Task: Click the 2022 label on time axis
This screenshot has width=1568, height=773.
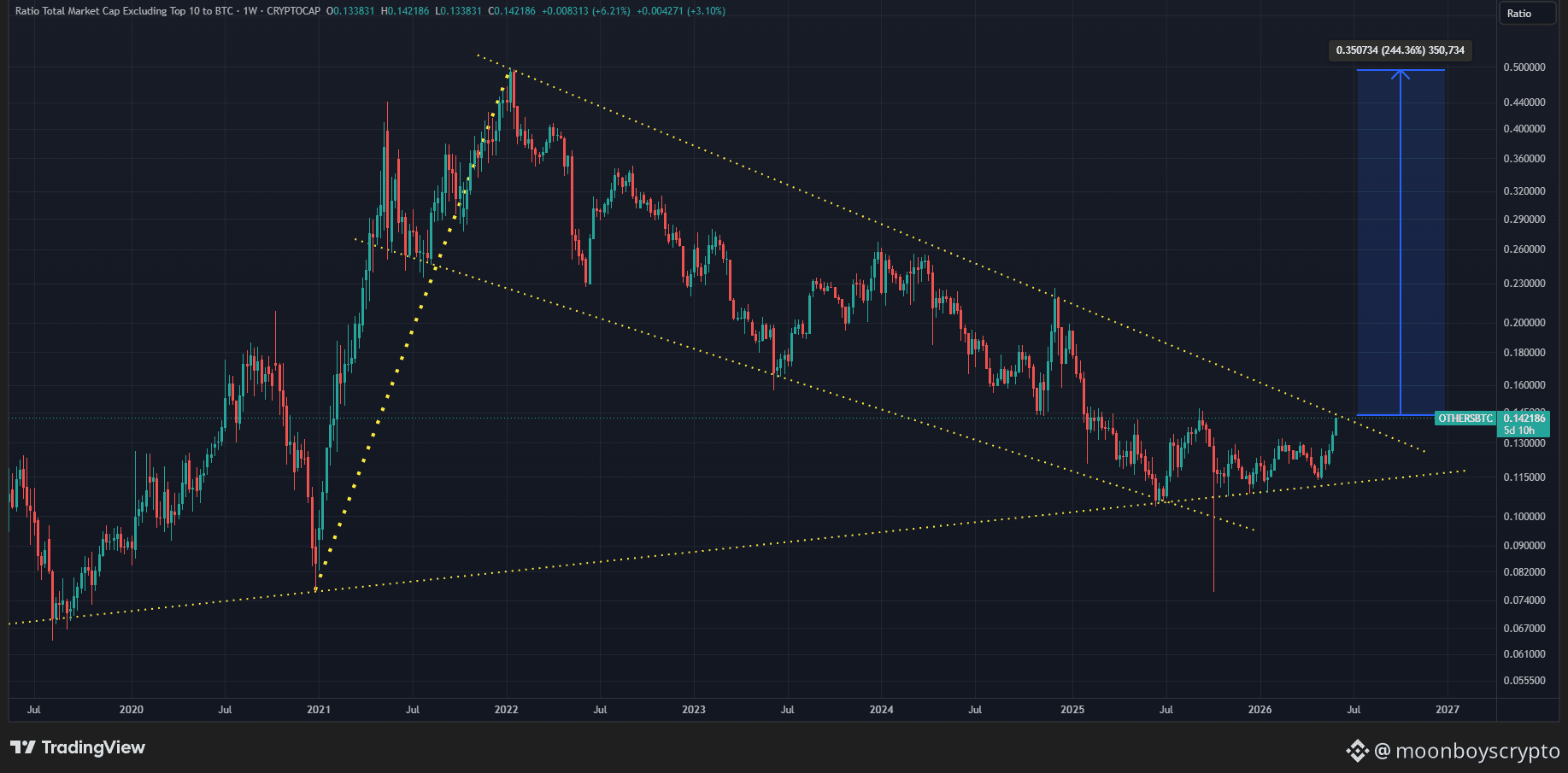Action: click(506, 710)
